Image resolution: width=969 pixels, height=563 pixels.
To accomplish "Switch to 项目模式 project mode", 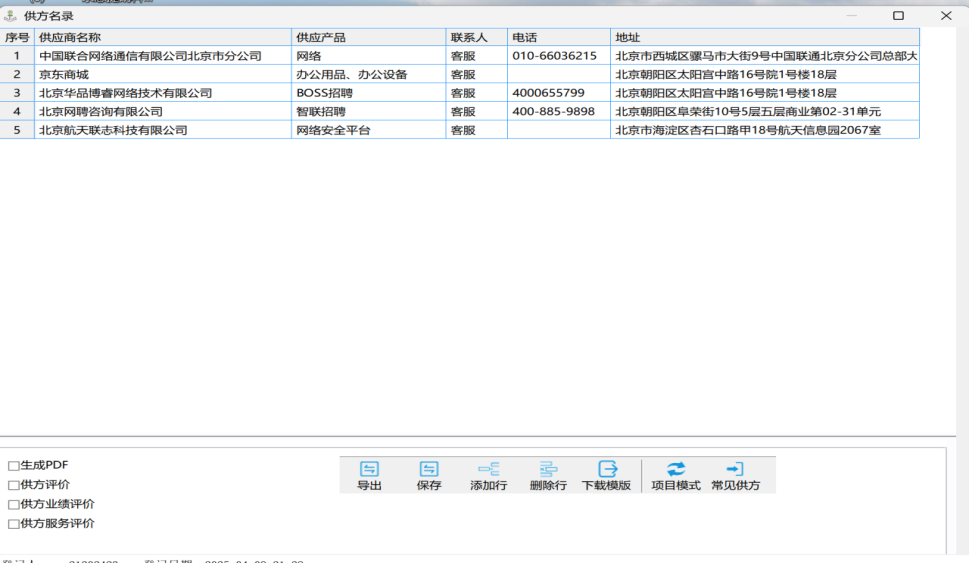I will click(x=676, y=469).
